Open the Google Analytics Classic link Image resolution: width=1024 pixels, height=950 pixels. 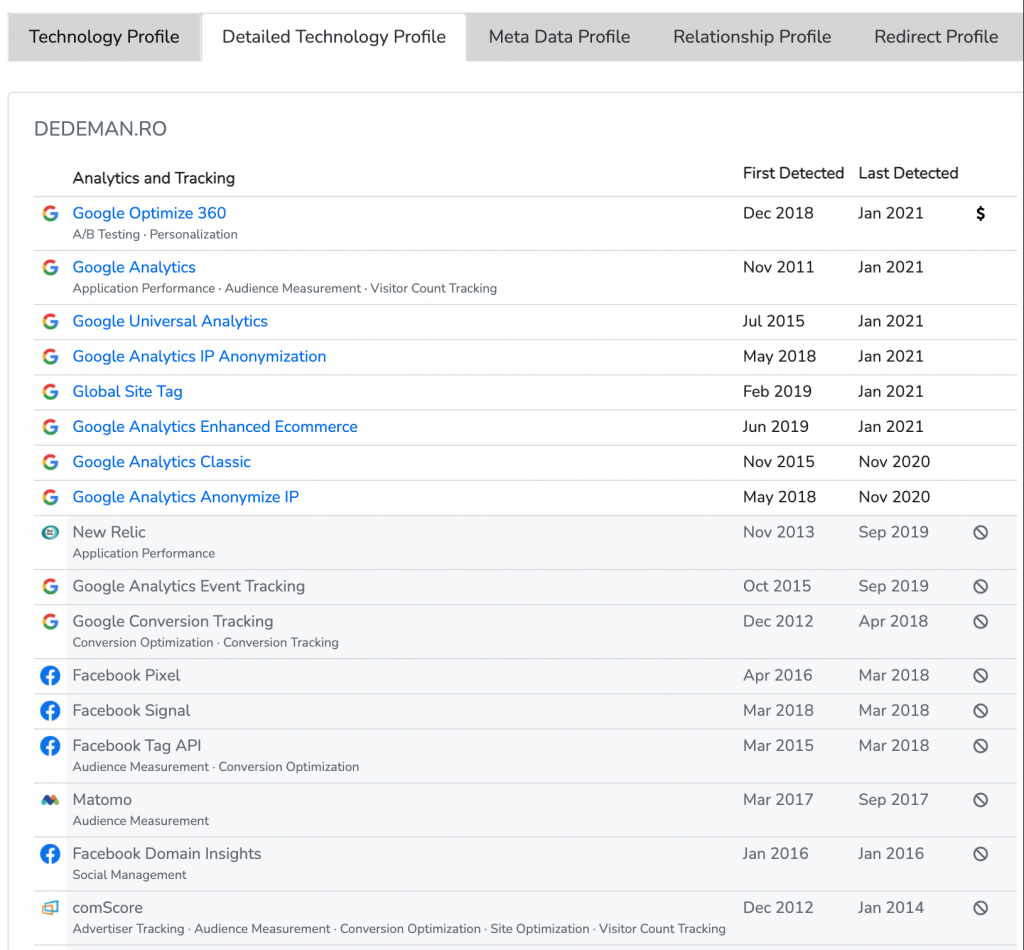(x=161, y=462)
